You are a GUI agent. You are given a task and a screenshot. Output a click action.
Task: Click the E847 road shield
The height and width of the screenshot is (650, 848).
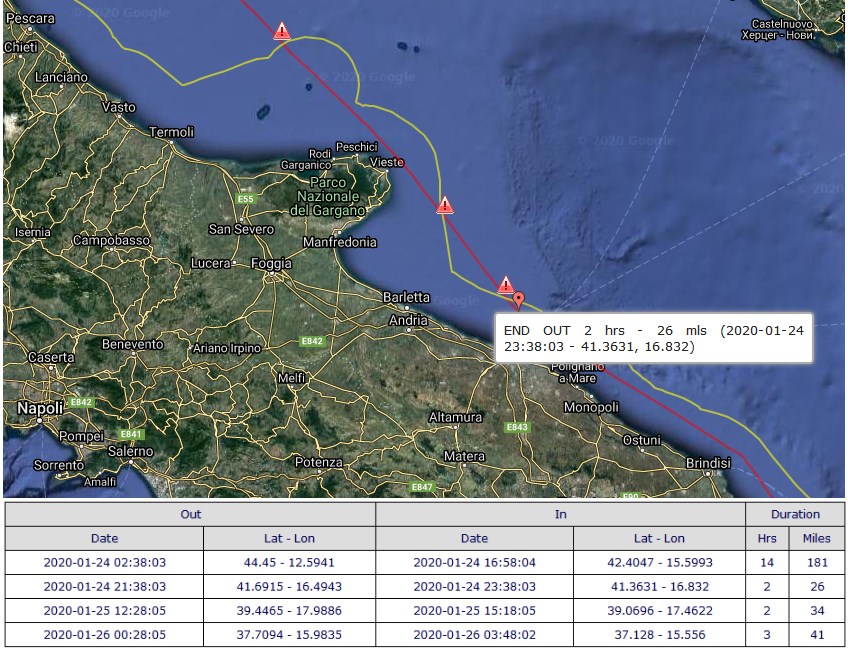point(422,487)
